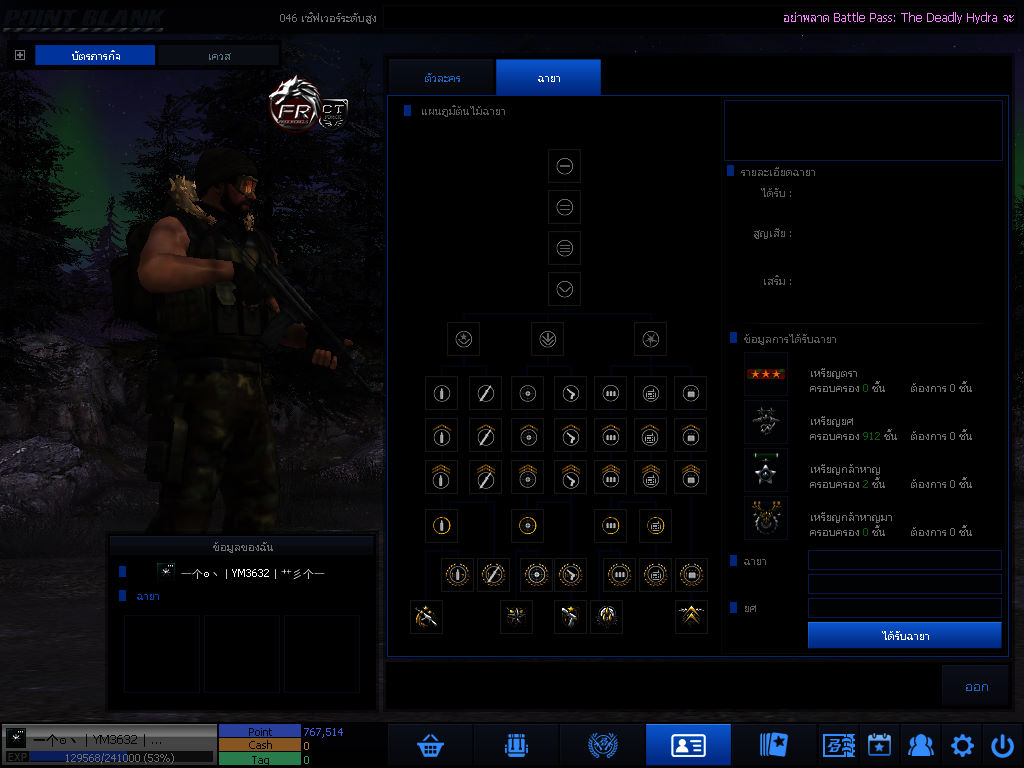Select the crosshair title with one gold chevron
The height and width of the screenshot is (768, 1024).
(x=528, y=435)
